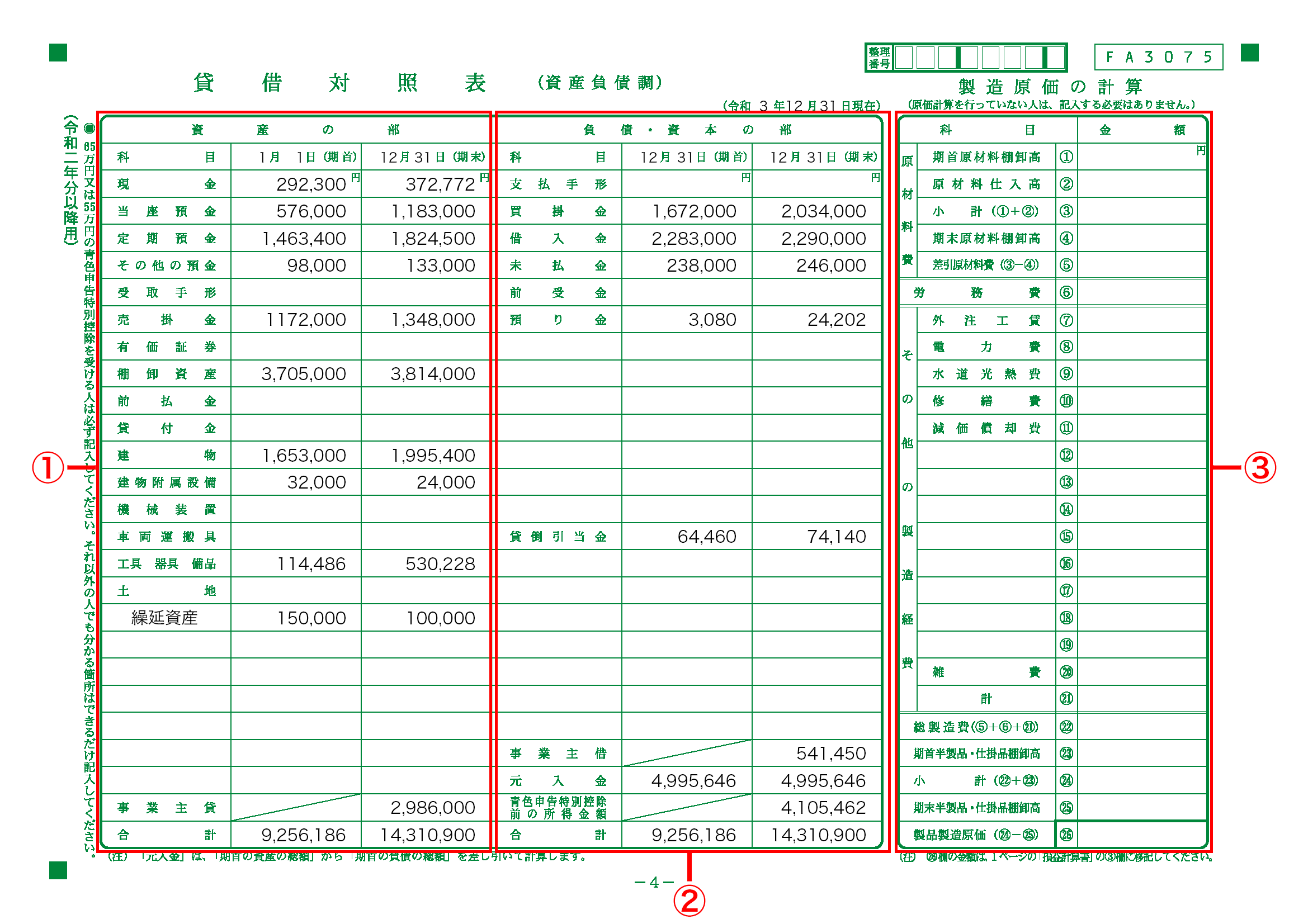Image resolution: width=1308 pixels, height=924 pixels.
Task: Select the 576,000 value
Action: pyautogui.click(x=311, y=211)
